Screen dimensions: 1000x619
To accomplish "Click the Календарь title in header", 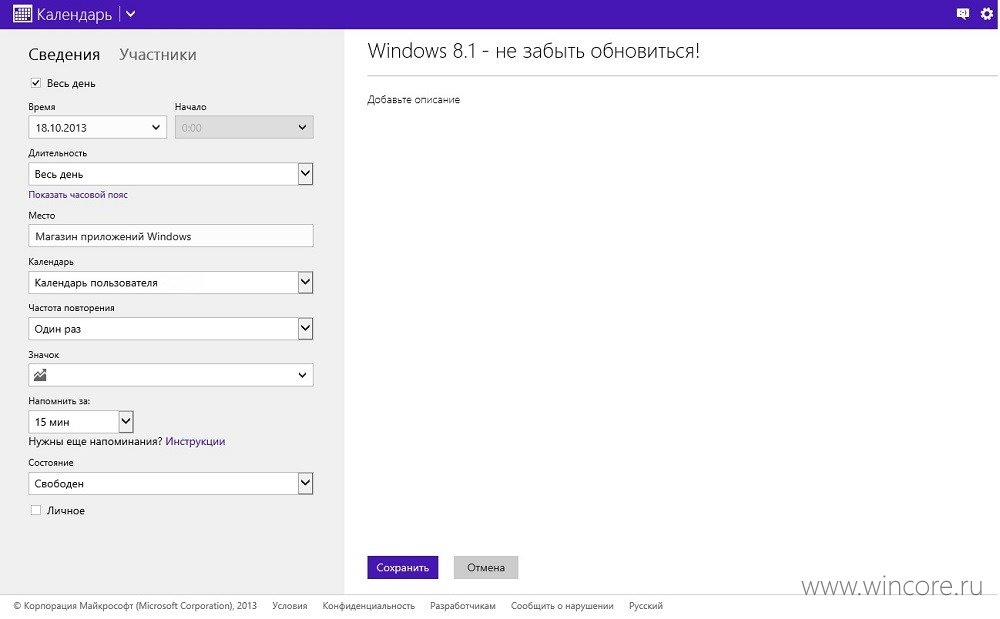I will [x=74, y=14].
